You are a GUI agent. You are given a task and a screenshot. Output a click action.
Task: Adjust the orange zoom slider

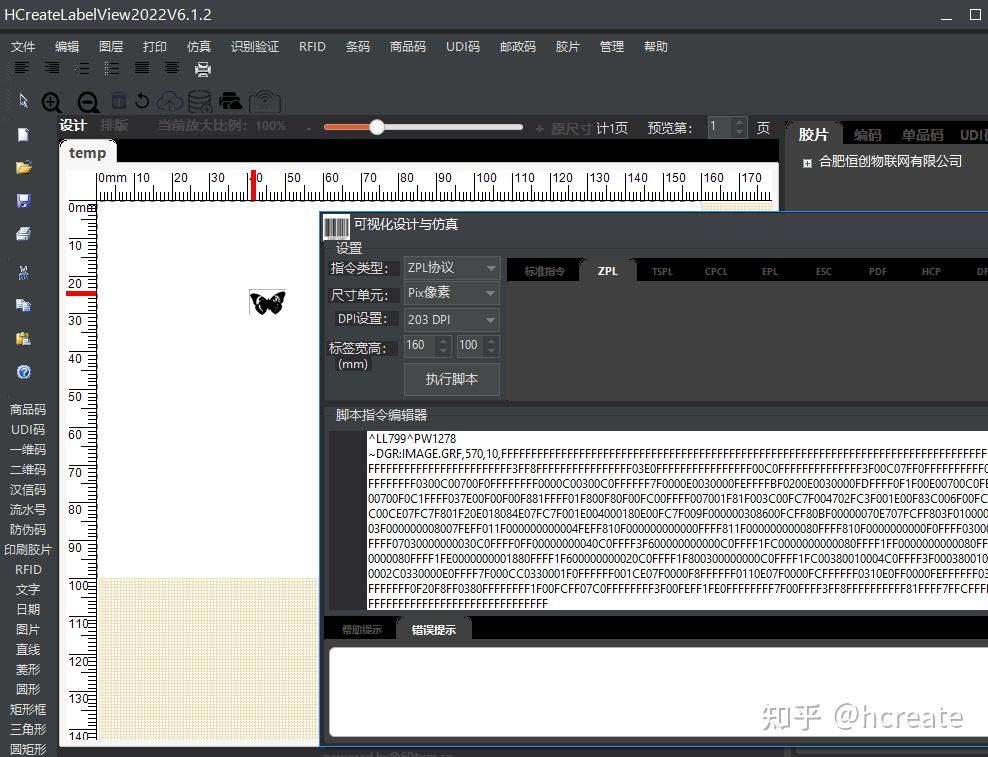(376, 127)
